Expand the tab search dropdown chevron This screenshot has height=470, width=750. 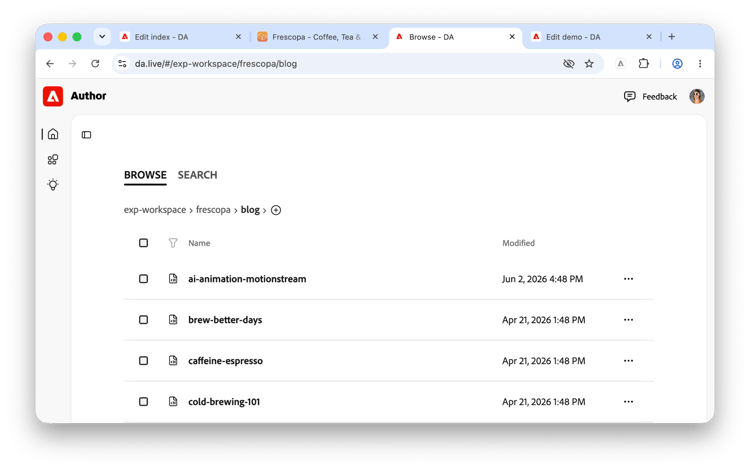[102, 37]
